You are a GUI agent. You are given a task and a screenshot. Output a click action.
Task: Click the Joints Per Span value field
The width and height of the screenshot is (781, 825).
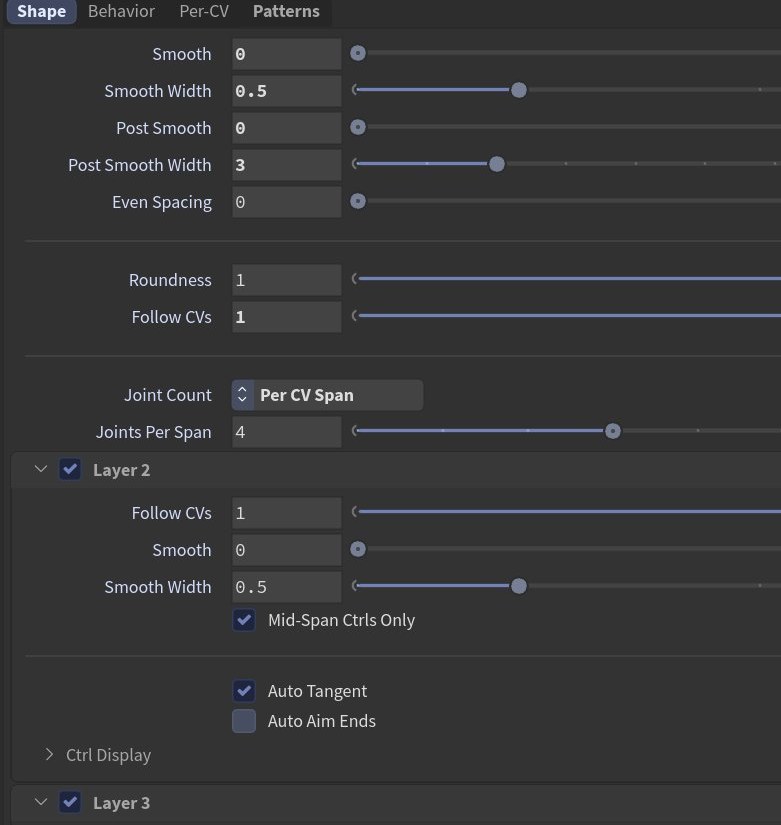click(x=286, y=432)
